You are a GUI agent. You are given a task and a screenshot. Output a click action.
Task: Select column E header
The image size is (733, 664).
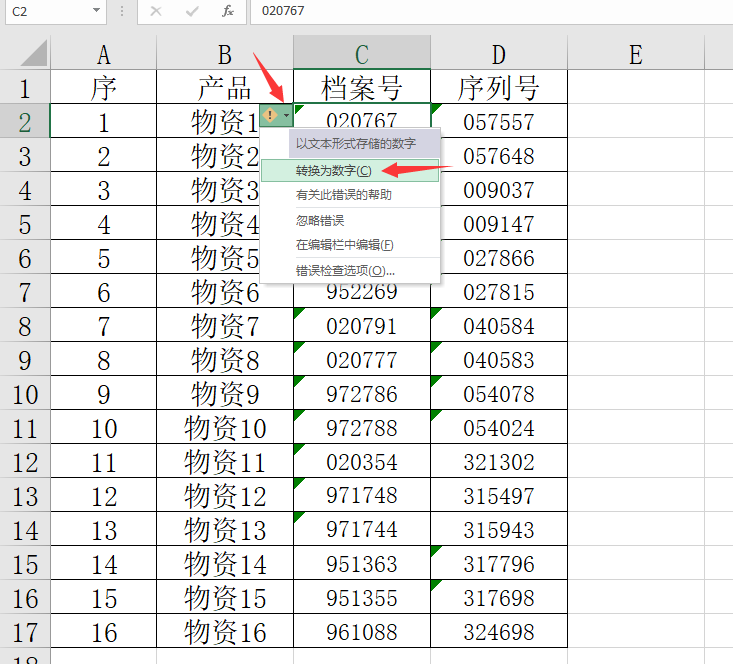coord(636,54)
